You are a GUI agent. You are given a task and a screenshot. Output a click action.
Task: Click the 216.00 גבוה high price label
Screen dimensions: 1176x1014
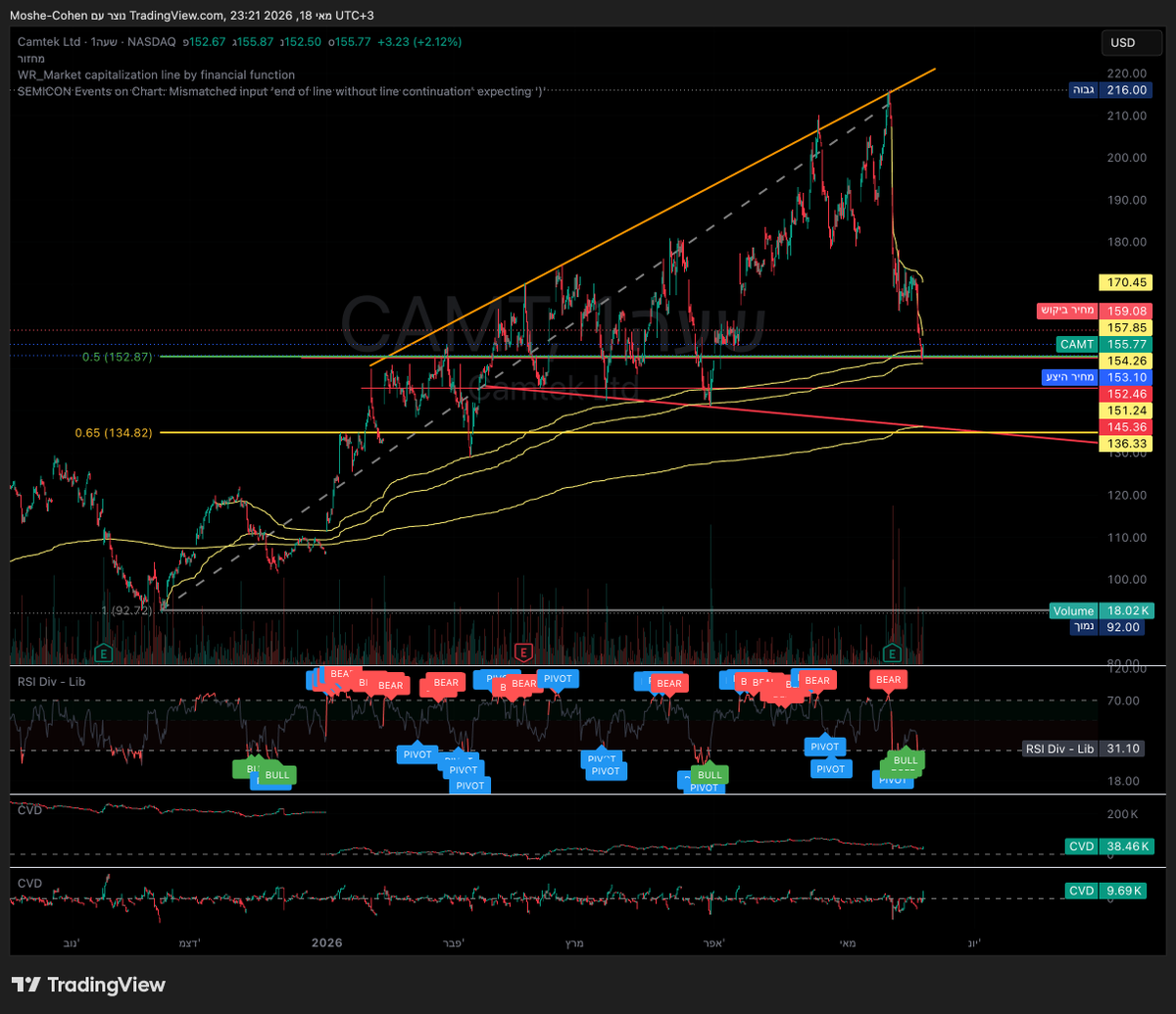click(x=1108, y=90)
